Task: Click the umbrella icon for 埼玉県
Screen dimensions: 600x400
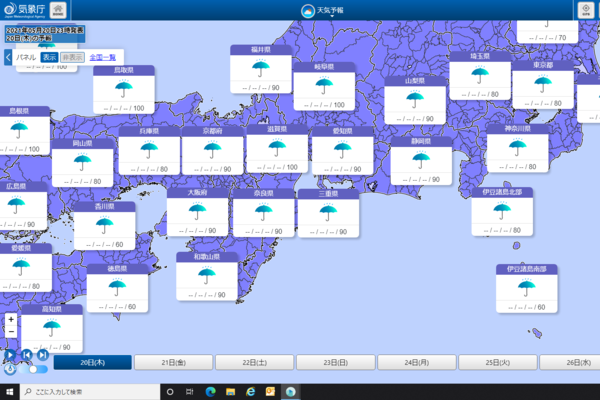Action: (x=480, y=75)
